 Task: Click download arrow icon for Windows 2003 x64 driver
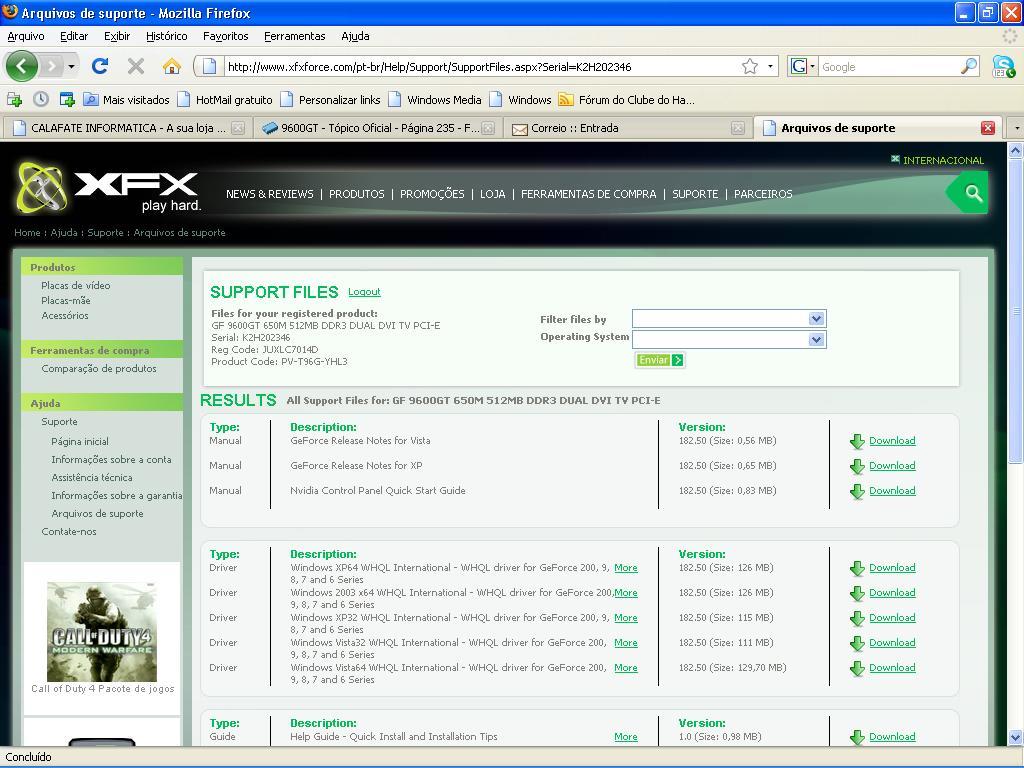point(857,594)
